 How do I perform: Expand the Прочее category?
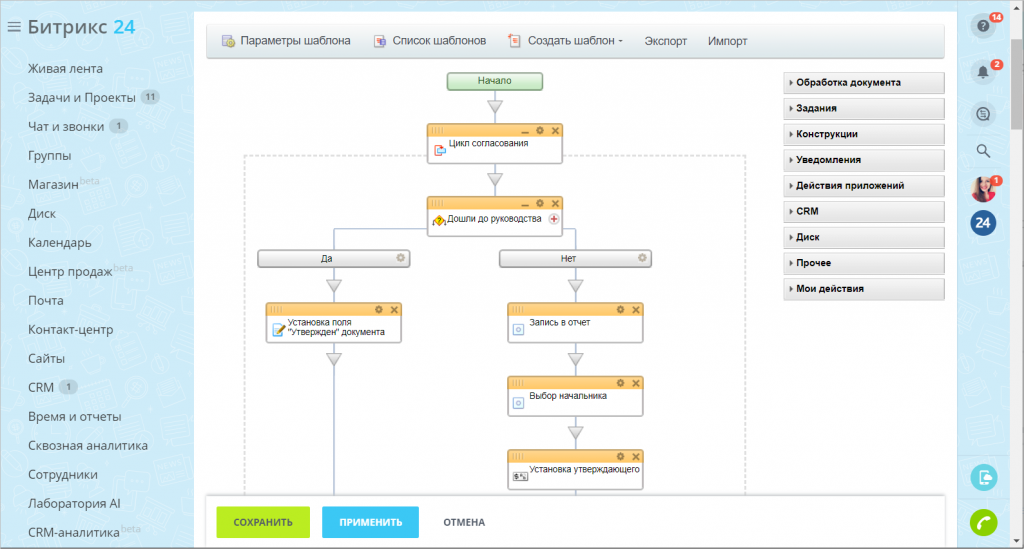863,263
